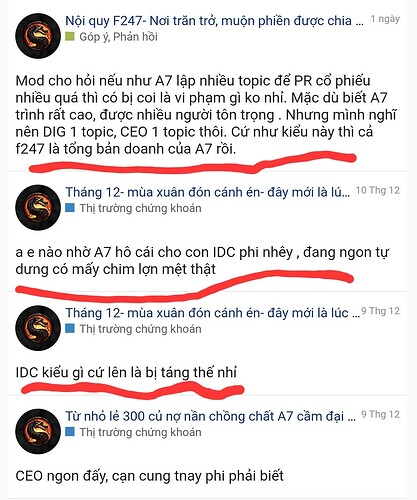Select Thị trường chứng khoán under last post
Screen dimensions: 417x500
[140, 432]
